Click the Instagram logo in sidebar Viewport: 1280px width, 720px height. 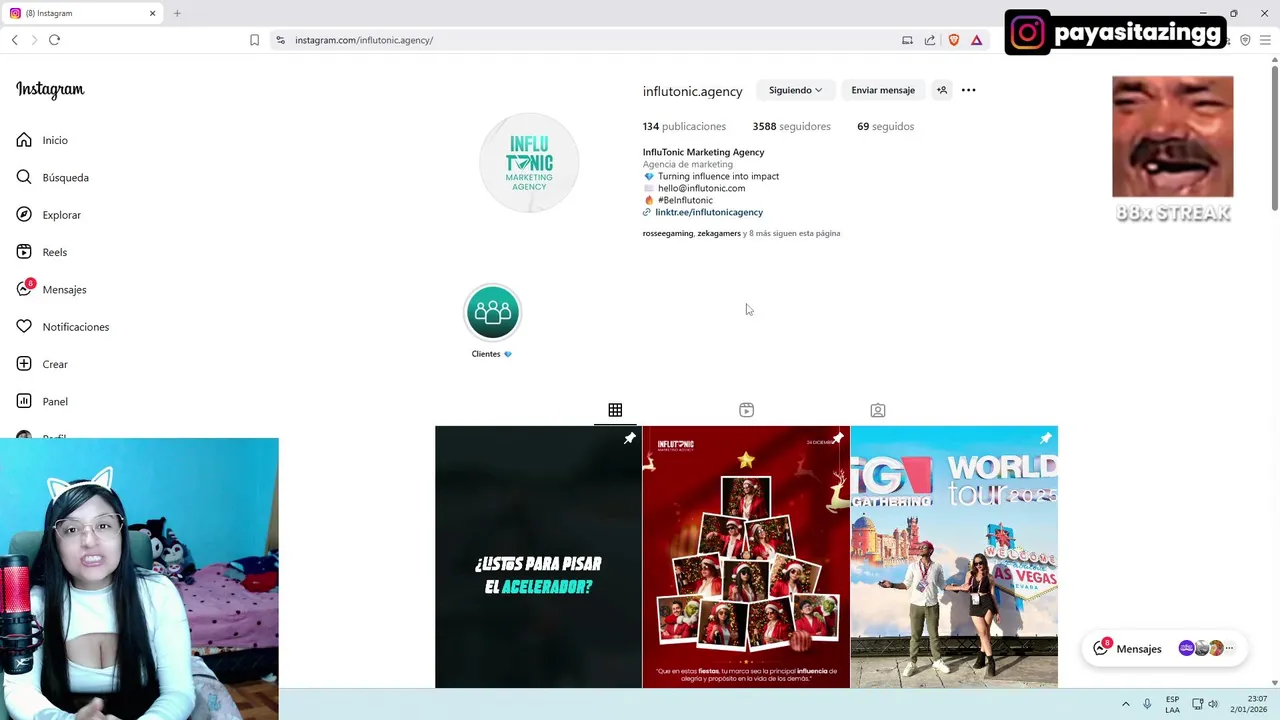pos(50,90)
